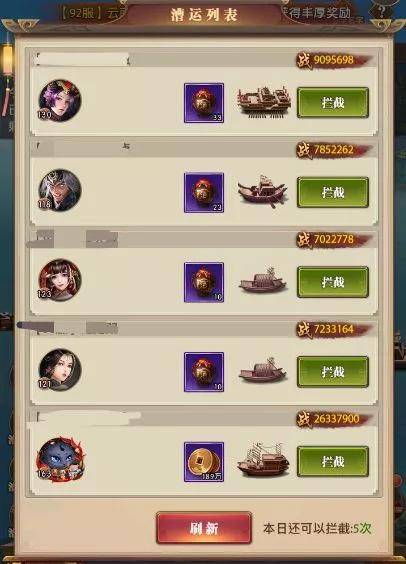Image resolution: width=406 pixels, height=564 pixels.
Task: Intercept the player with power 7233164
Action: coord(333,372)
